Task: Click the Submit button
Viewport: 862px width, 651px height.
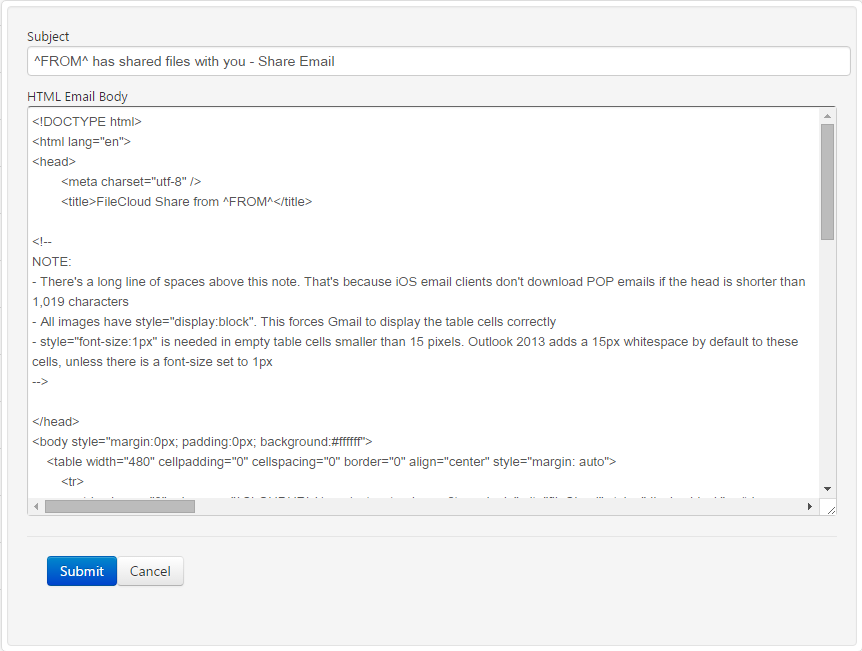Action: [81, 571]
